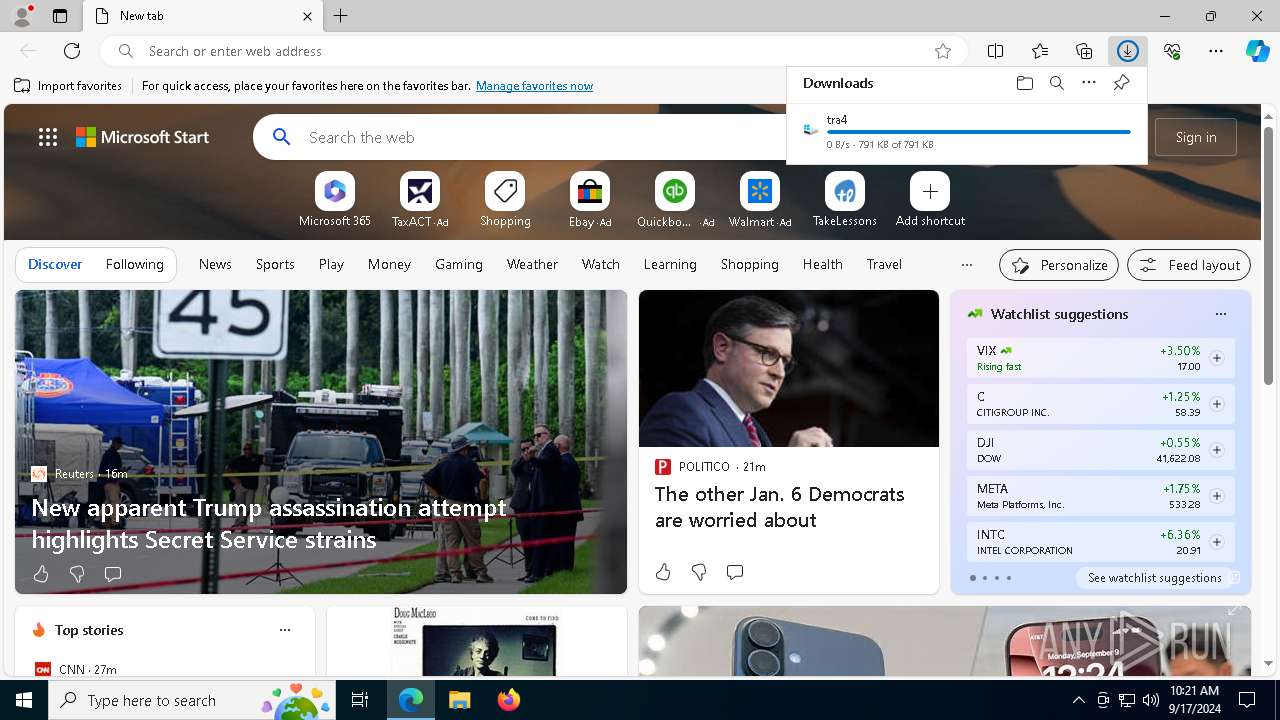This screenshot has height=720, width=1280.
Task: Click Import favorites button
Action: click(x=68, y=86)
